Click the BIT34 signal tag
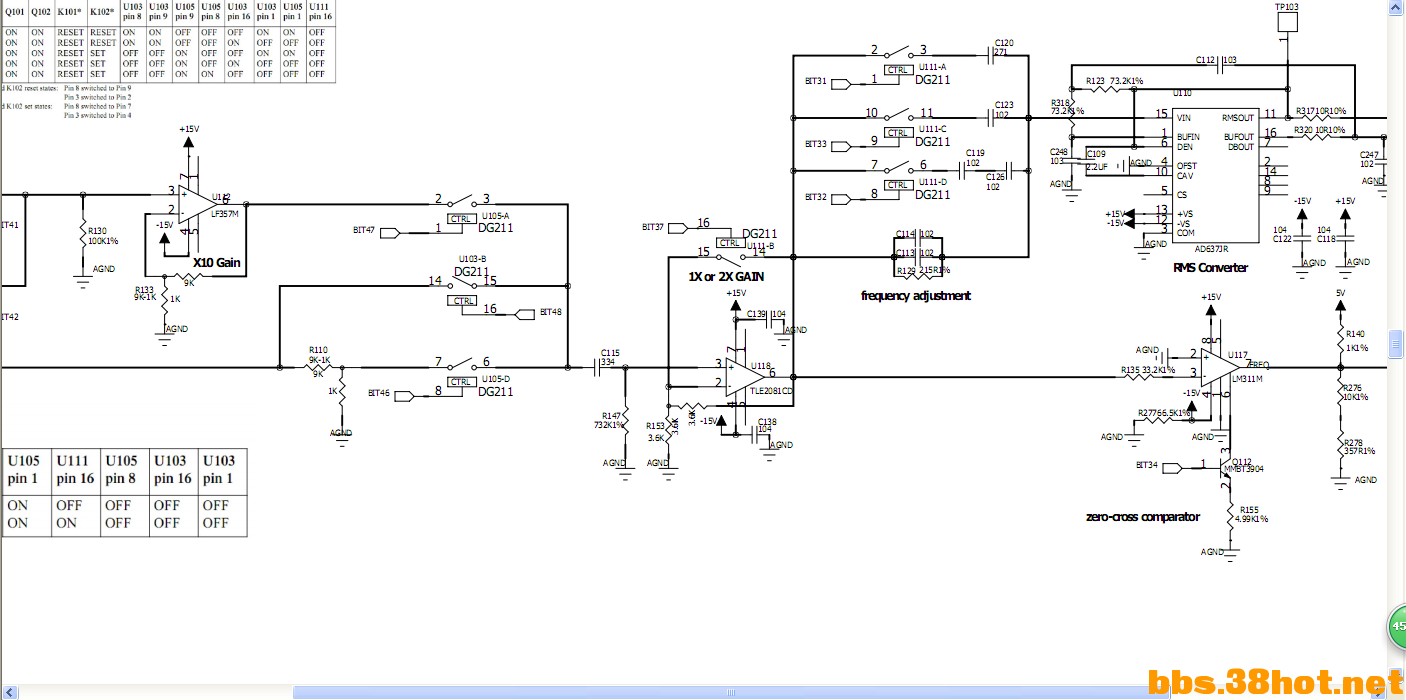1406x700 pixels. (1147, 465)
